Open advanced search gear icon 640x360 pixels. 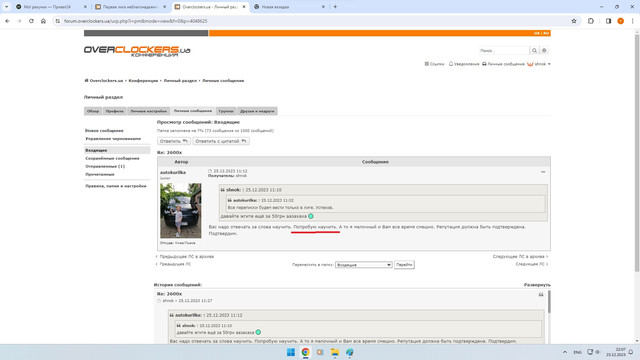tap(544, 51)
